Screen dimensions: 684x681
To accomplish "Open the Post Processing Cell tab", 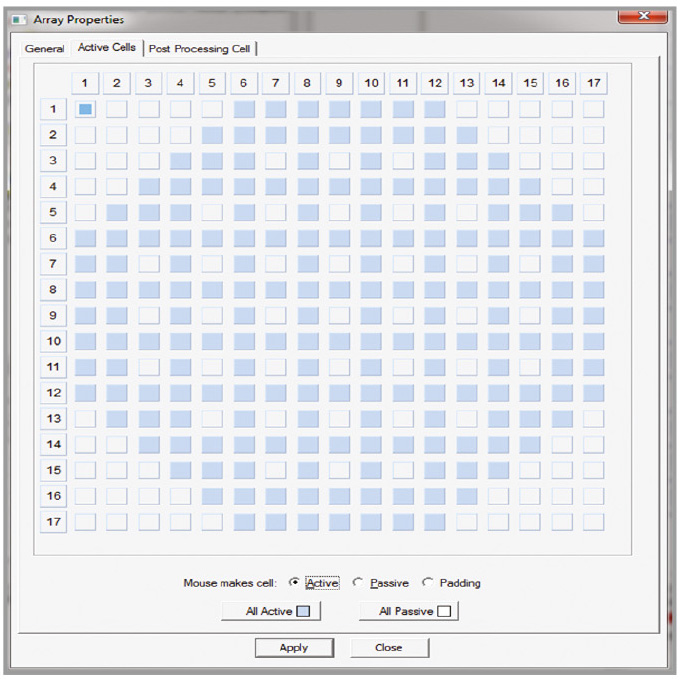I will (200, 48).
